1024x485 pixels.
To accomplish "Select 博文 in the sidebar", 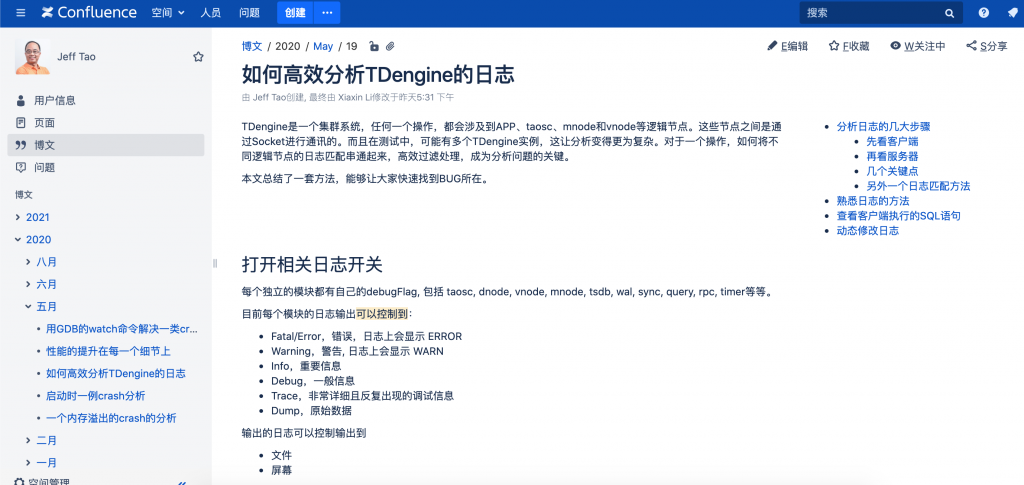I will 106,145.
